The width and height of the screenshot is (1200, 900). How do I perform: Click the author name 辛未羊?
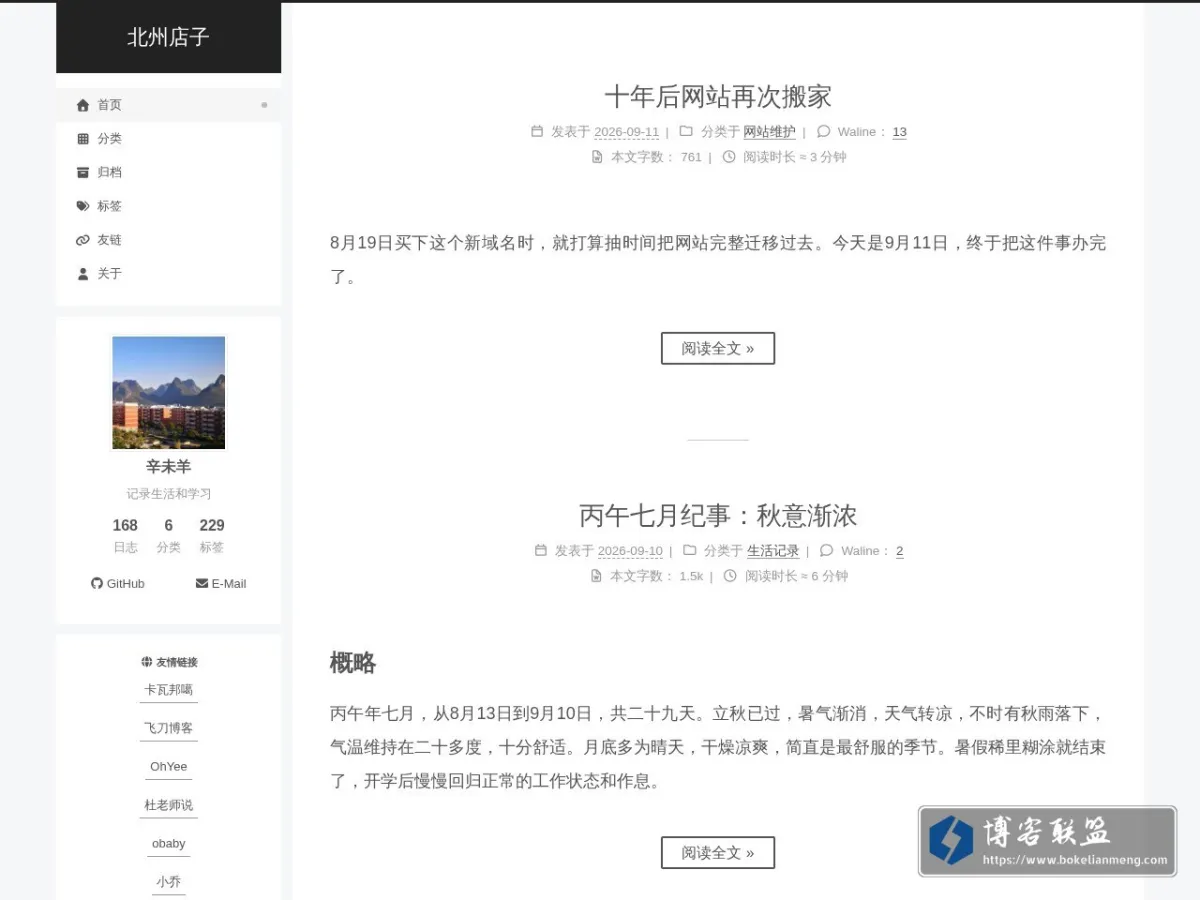[x=168, y=467]
